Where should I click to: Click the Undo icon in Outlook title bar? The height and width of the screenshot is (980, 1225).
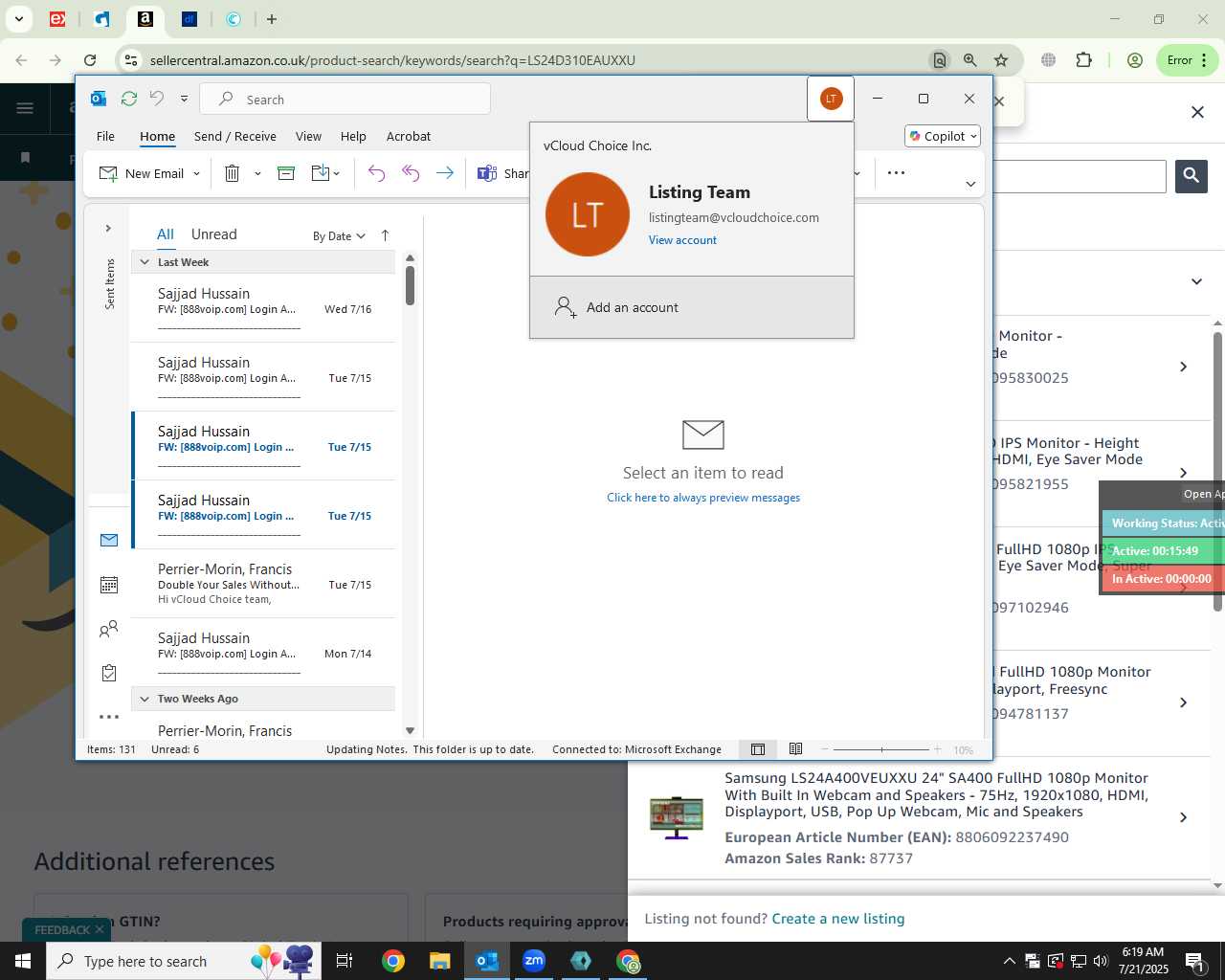click(x=157, y=99)
